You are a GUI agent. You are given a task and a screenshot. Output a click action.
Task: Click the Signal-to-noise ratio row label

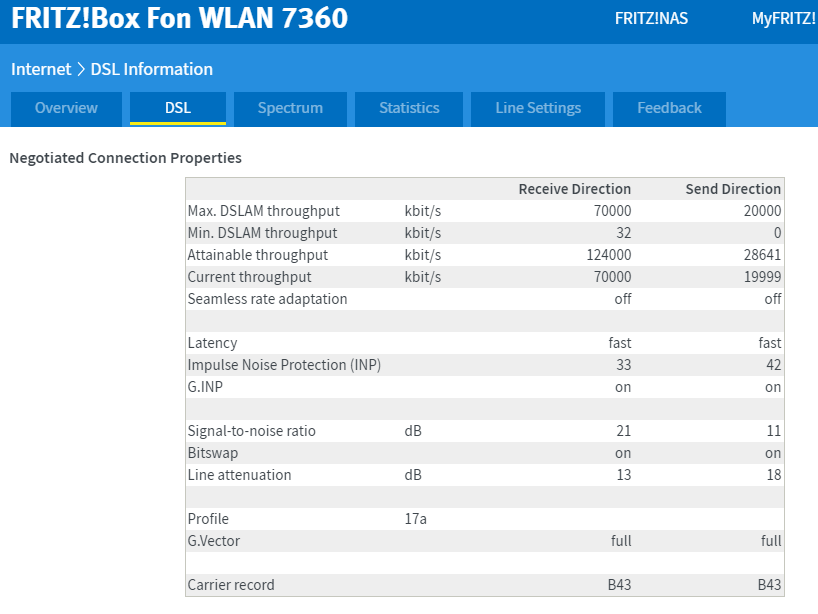click(x=251, y=431)
